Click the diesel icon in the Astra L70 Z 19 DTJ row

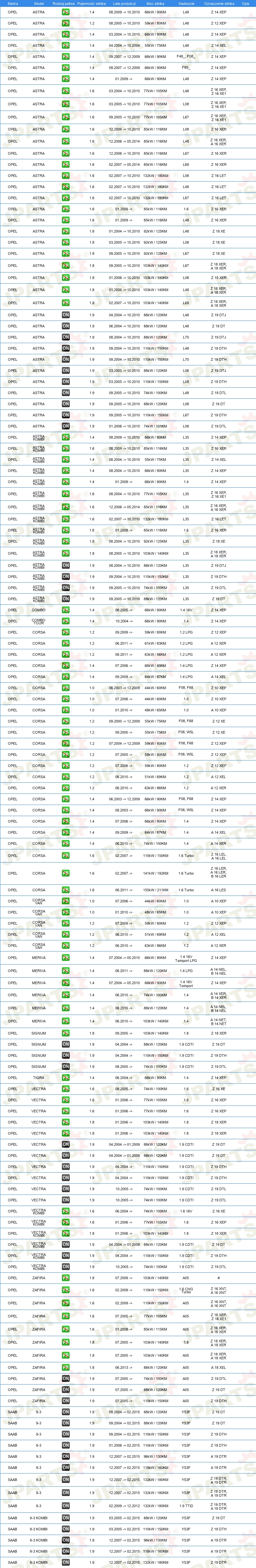(x=66, y=337)
